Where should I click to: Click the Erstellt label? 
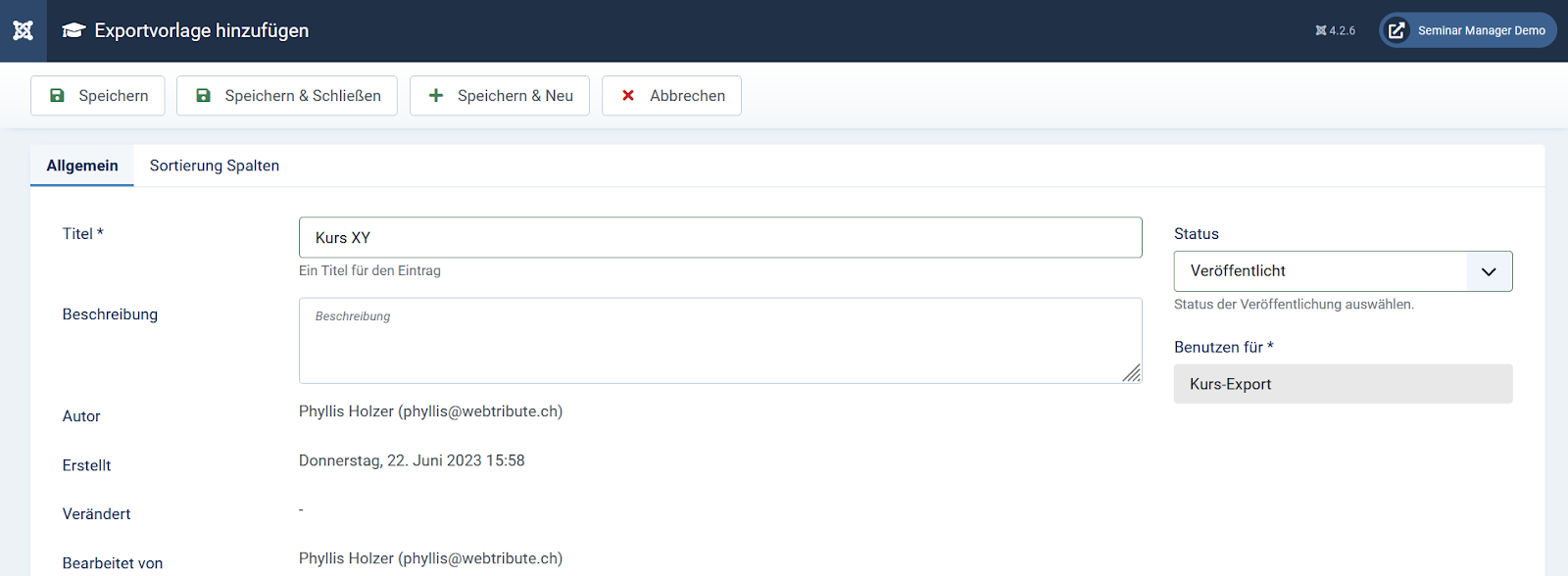pyautogui.click(x=86, y=465)
